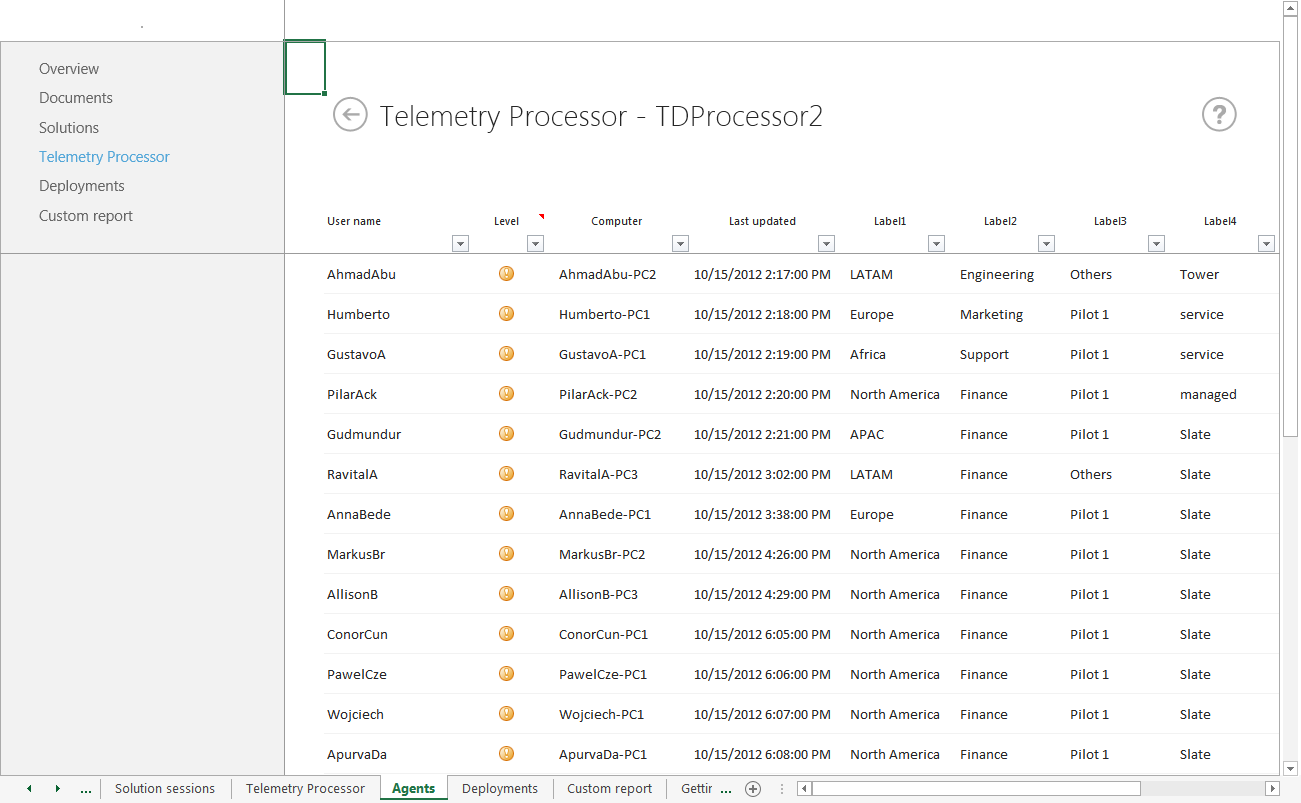The width and height of the screenshot is (1301, 803).
Task: Open the Overview page from the sidebar
Action: point(68,68)
